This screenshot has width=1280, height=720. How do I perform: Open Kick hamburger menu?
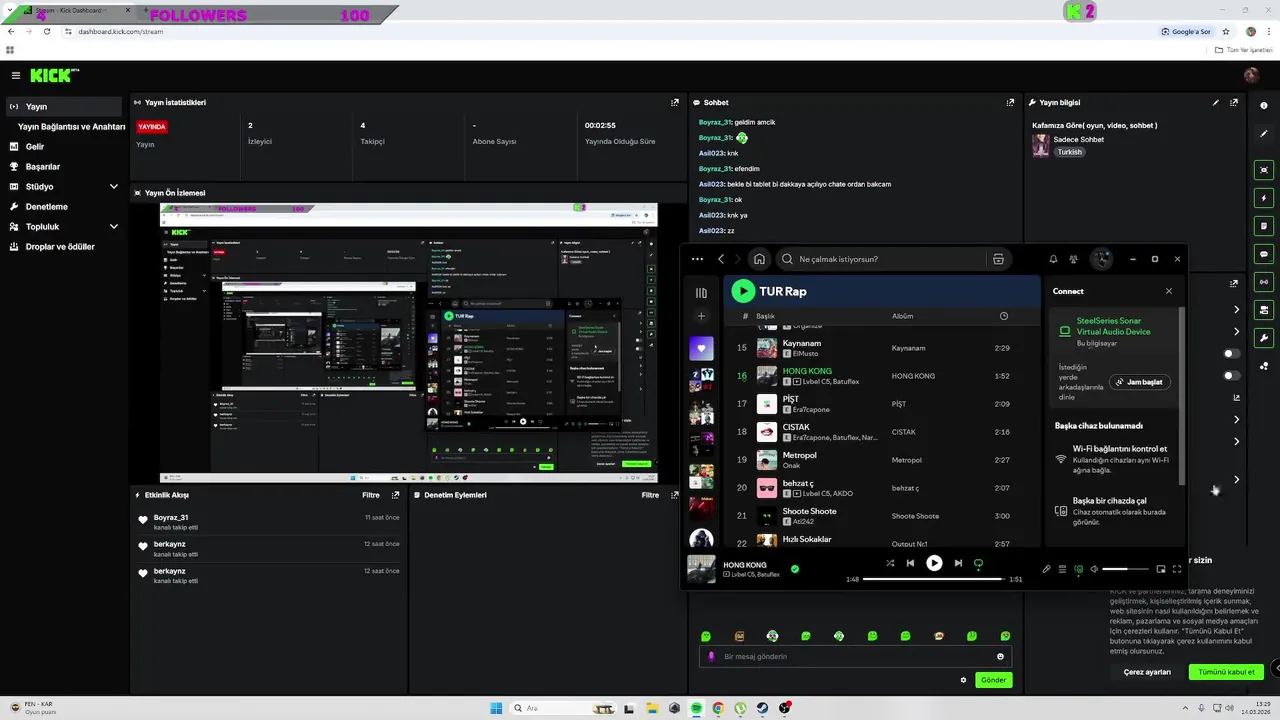tap(15, 75)
